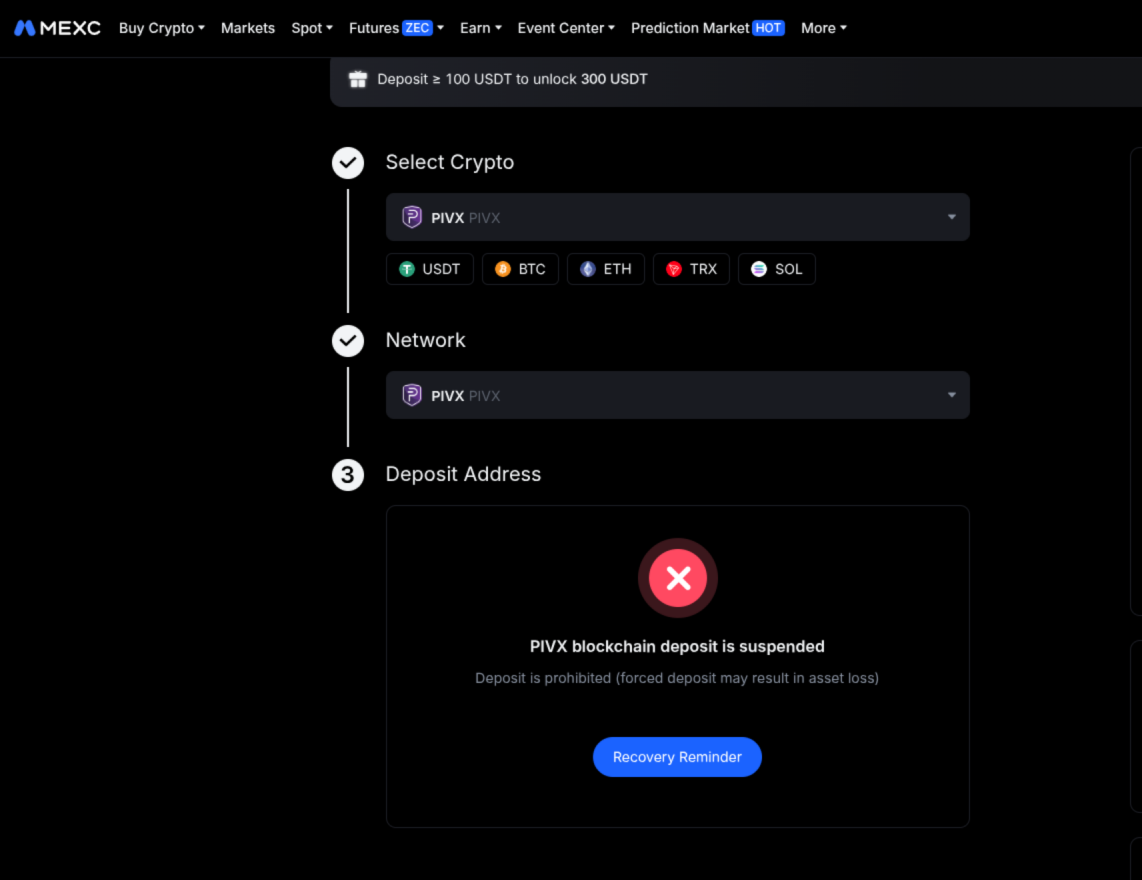The width and height of the screenshot is (1142, 880).
Task: Click PIVX coin icon in crypto selector
Action: point(411,217)
